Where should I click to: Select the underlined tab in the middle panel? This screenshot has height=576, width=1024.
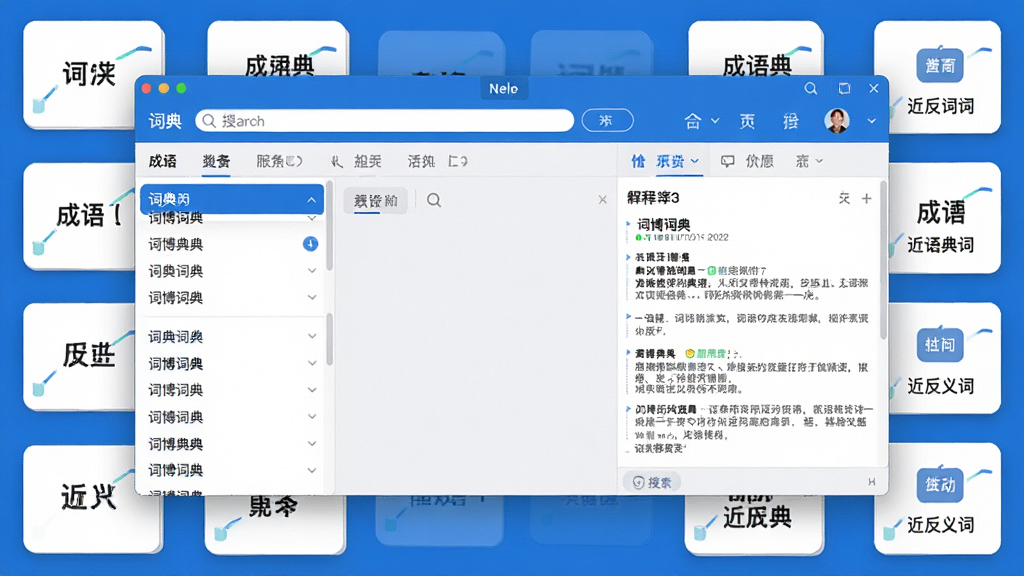tap(376, 200)
